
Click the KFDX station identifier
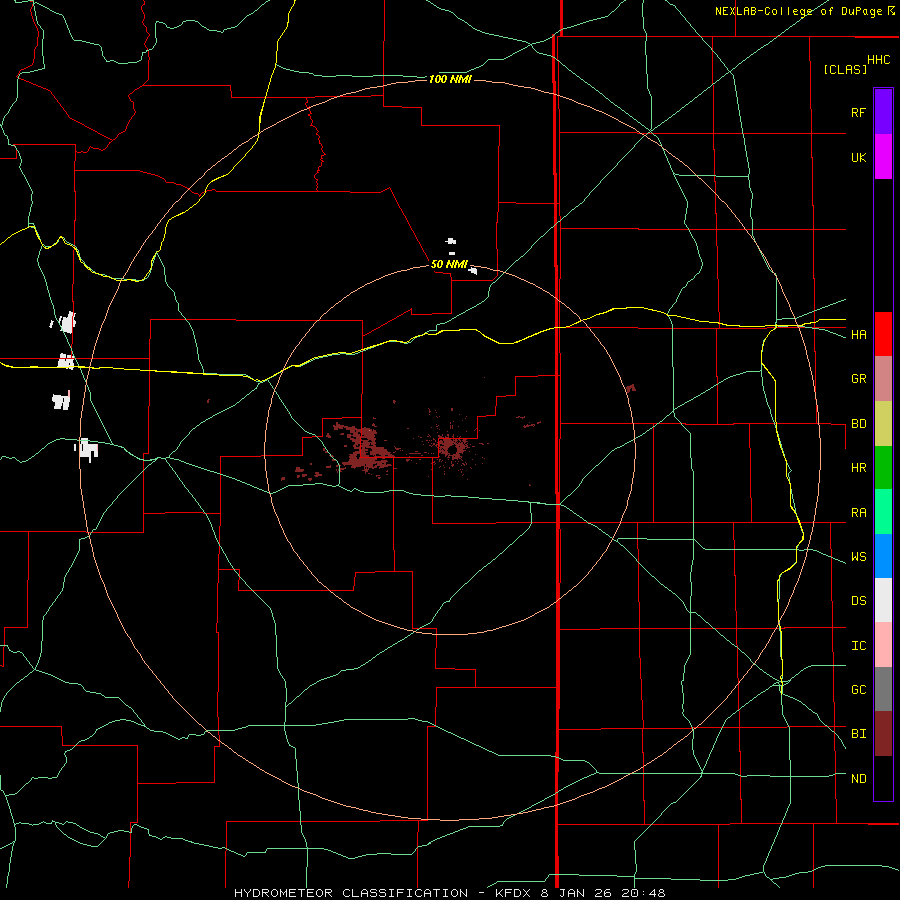(x=513, y=893)
